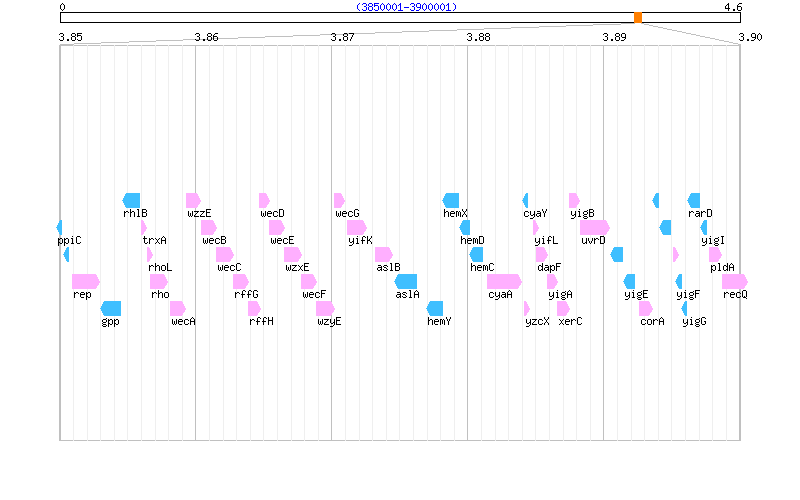Select the cyaA gene arrow
800x500 pixels.
pyautogui.click(x=504, y=281)
